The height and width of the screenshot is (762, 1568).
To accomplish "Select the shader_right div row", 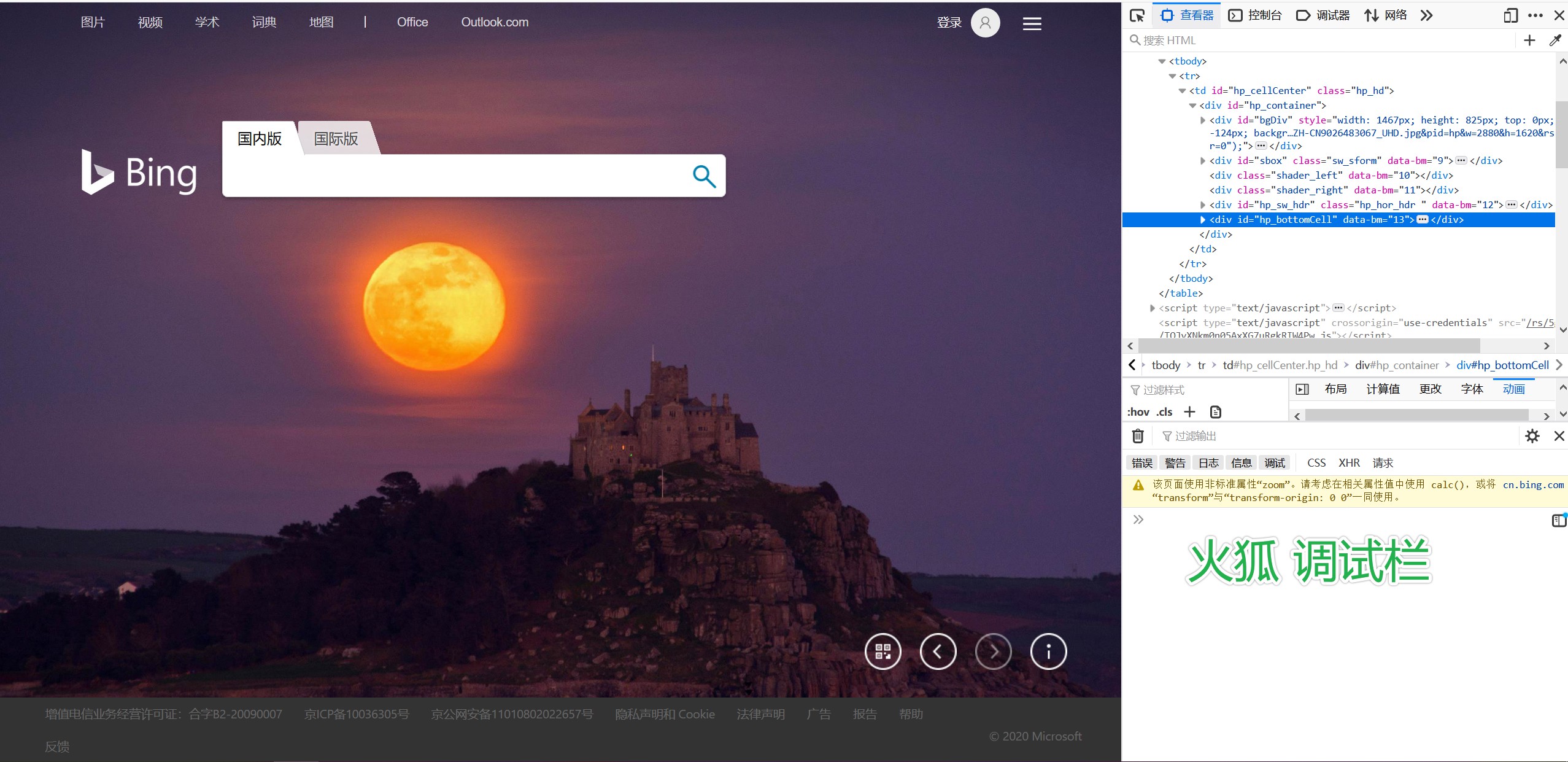I will pyautogui.click(x=1338, y=190).
